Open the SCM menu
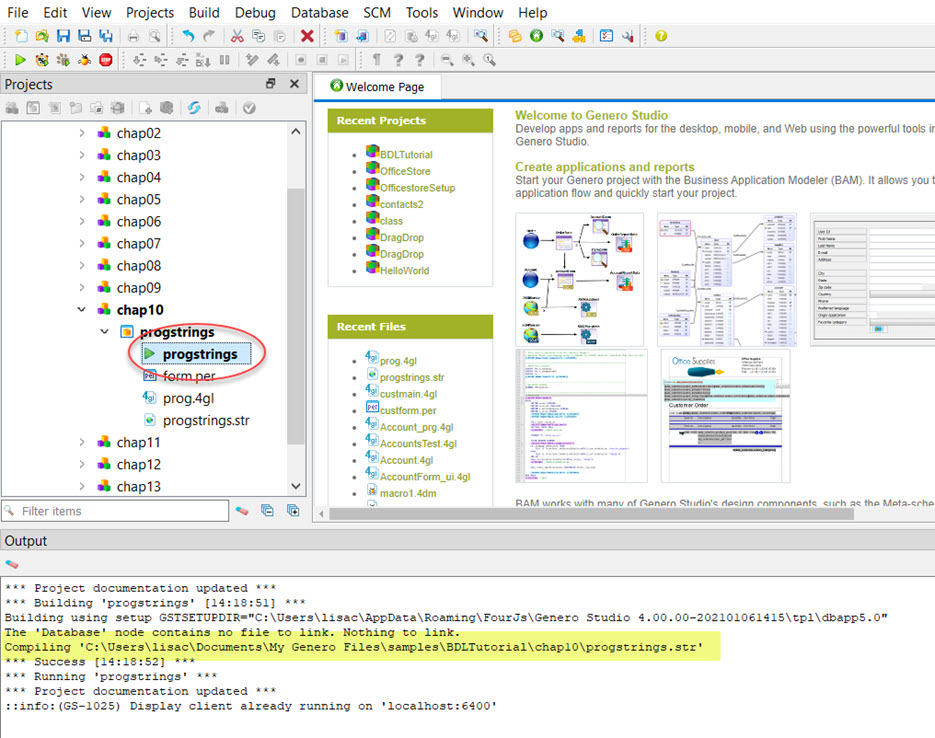935x738 pixels. (377, 13)
